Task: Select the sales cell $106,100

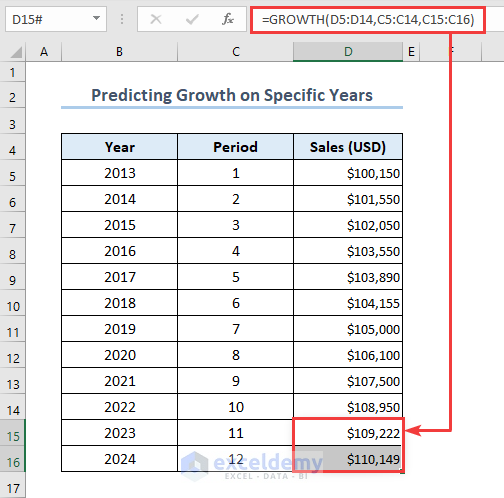Action: (x=348, y=355)
